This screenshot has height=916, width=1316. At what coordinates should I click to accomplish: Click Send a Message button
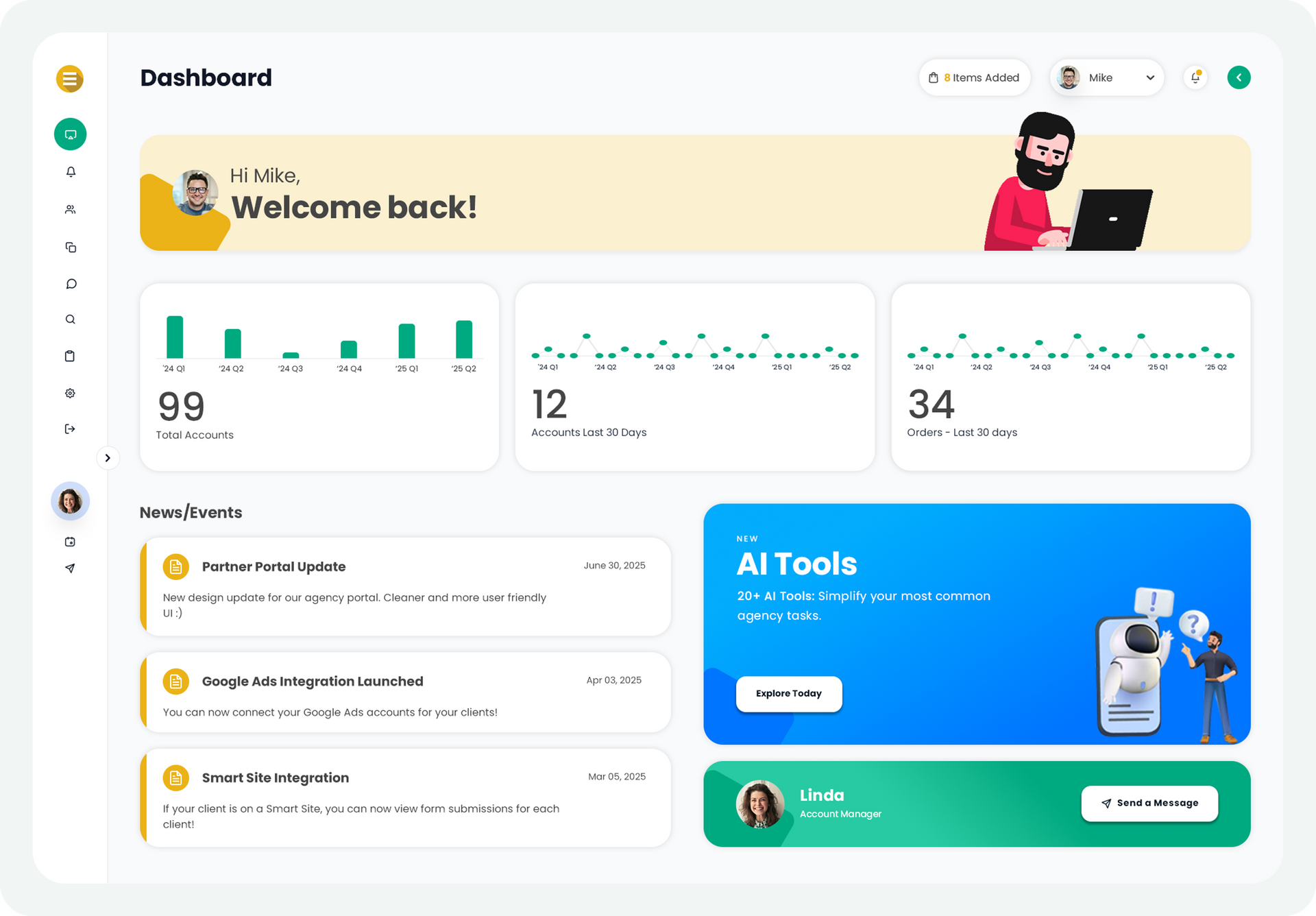tap(1149, 803)
